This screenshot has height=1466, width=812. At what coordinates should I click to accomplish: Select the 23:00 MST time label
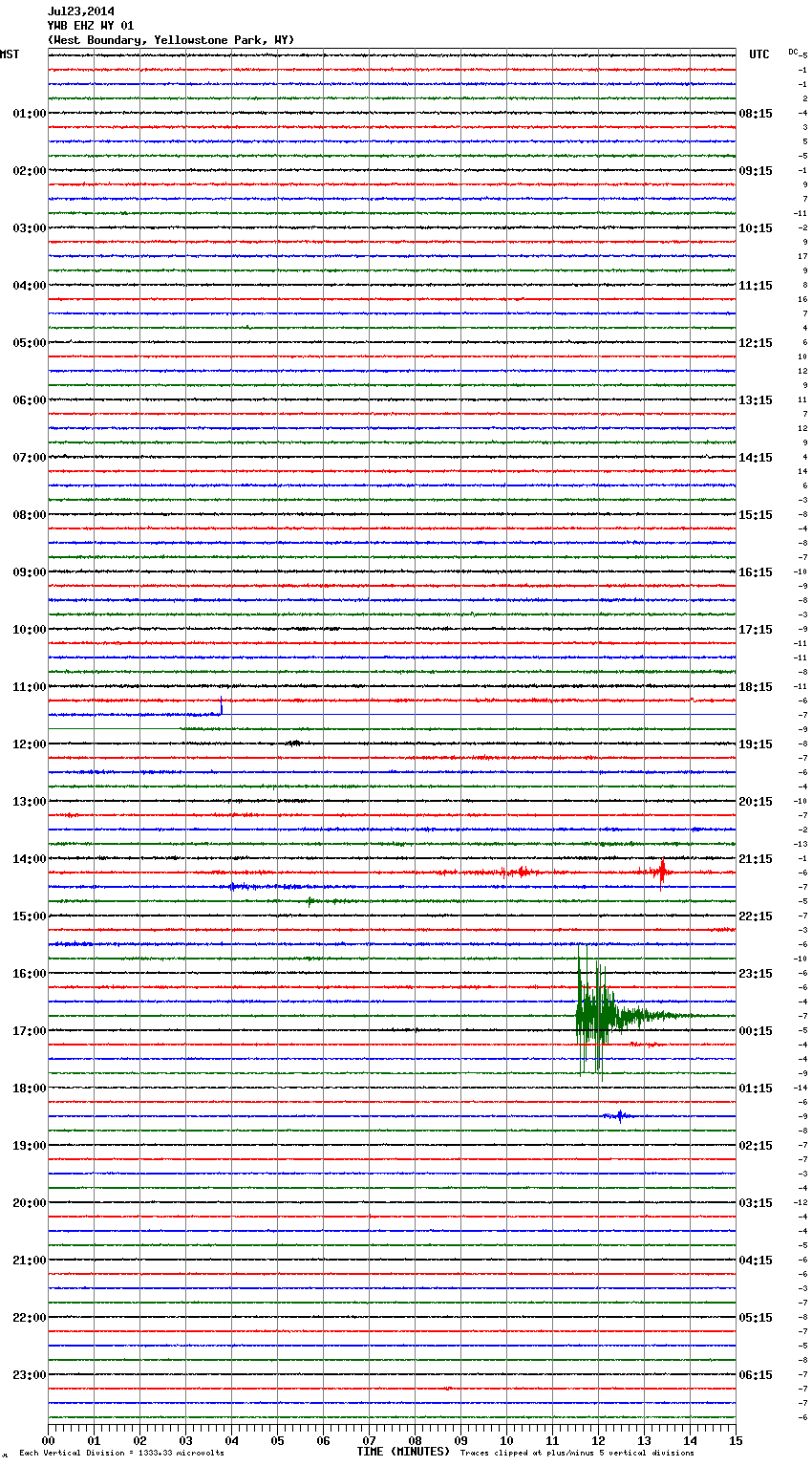(30, 1375)
